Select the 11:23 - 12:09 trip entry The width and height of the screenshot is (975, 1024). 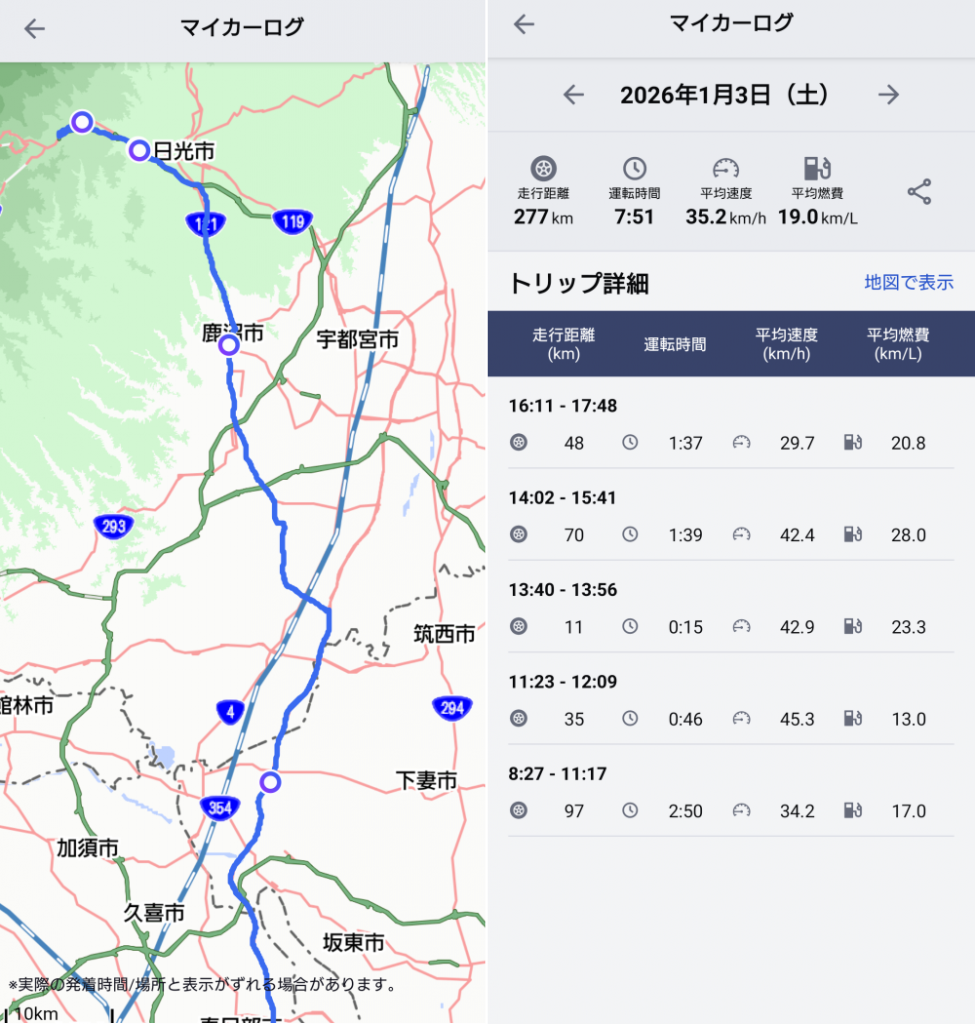click(x=730, y=701)
